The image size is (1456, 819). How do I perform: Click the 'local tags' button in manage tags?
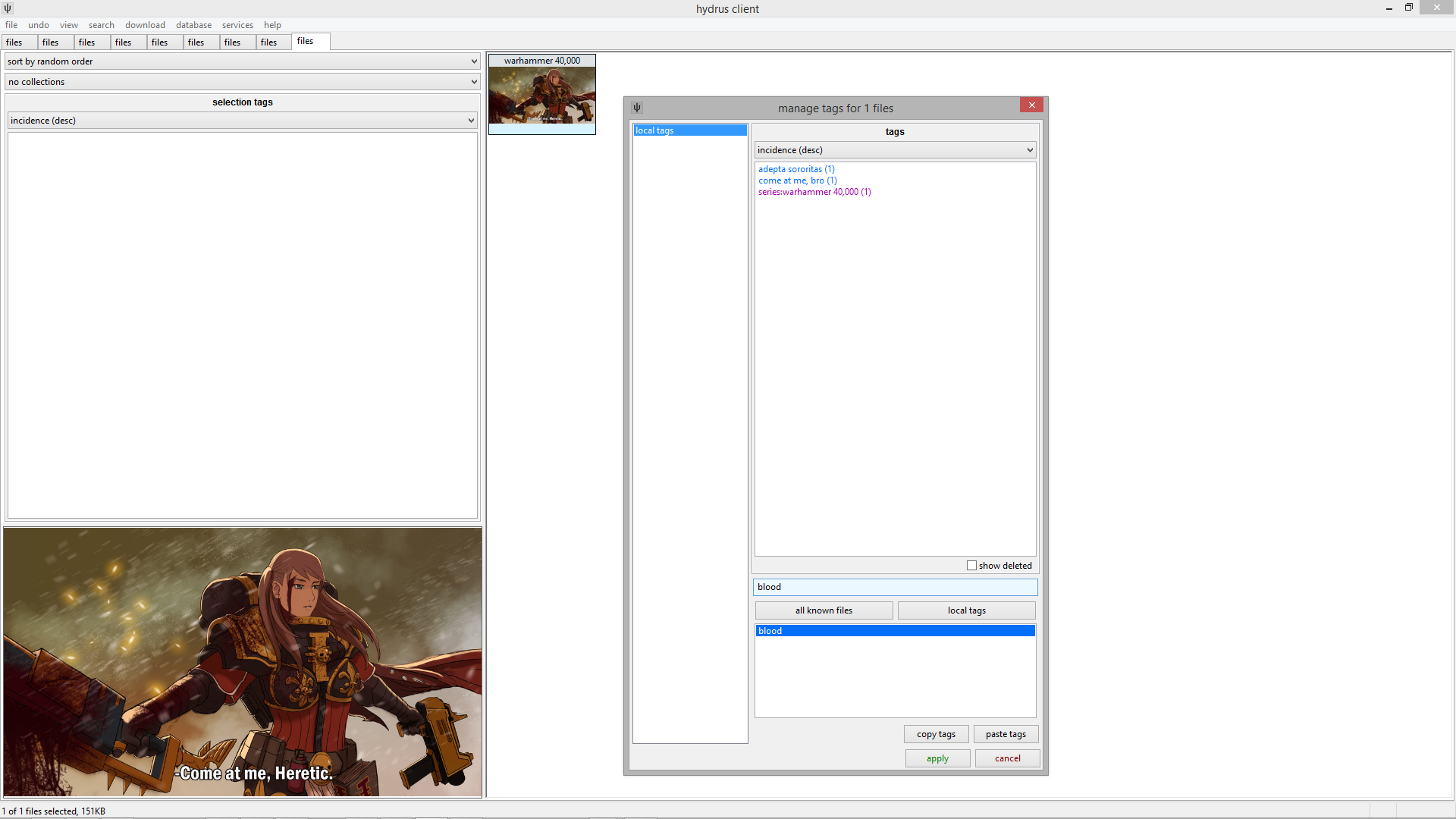click(966, 610)
